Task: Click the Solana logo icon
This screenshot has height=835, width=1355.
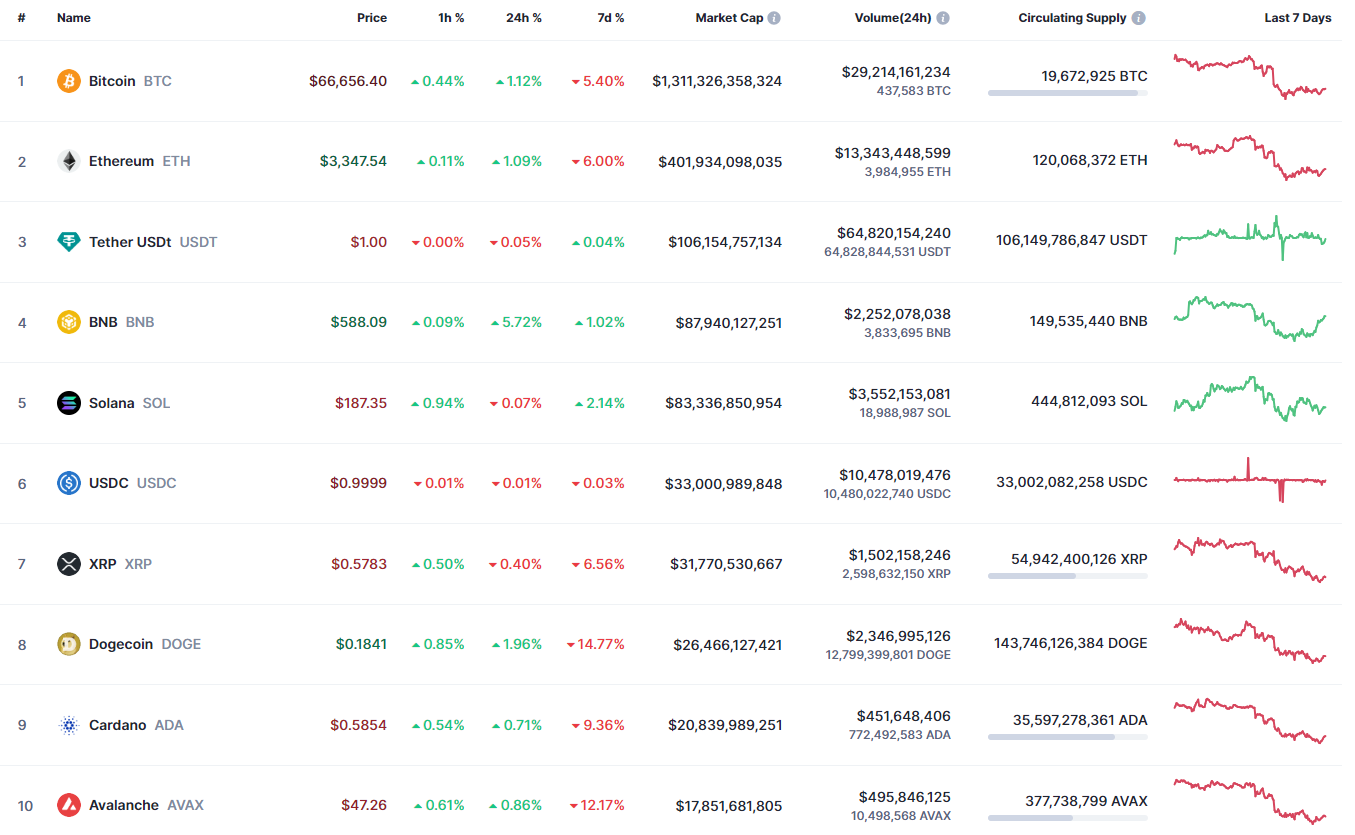Action: tap(68, 403)
